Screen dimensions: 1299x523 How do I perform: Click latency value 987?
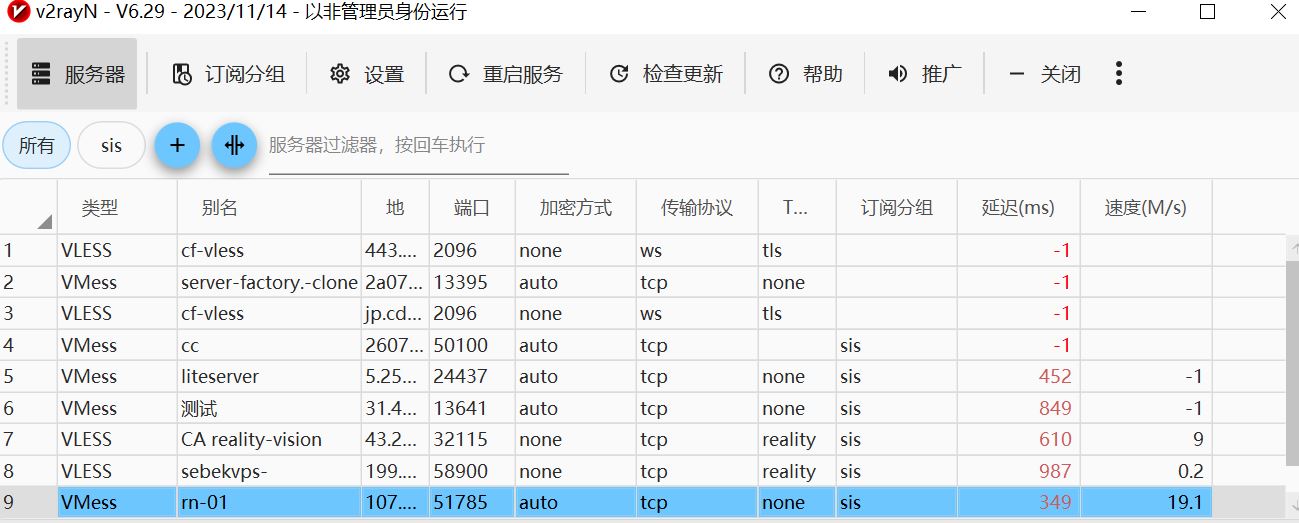pos(1055,472)
